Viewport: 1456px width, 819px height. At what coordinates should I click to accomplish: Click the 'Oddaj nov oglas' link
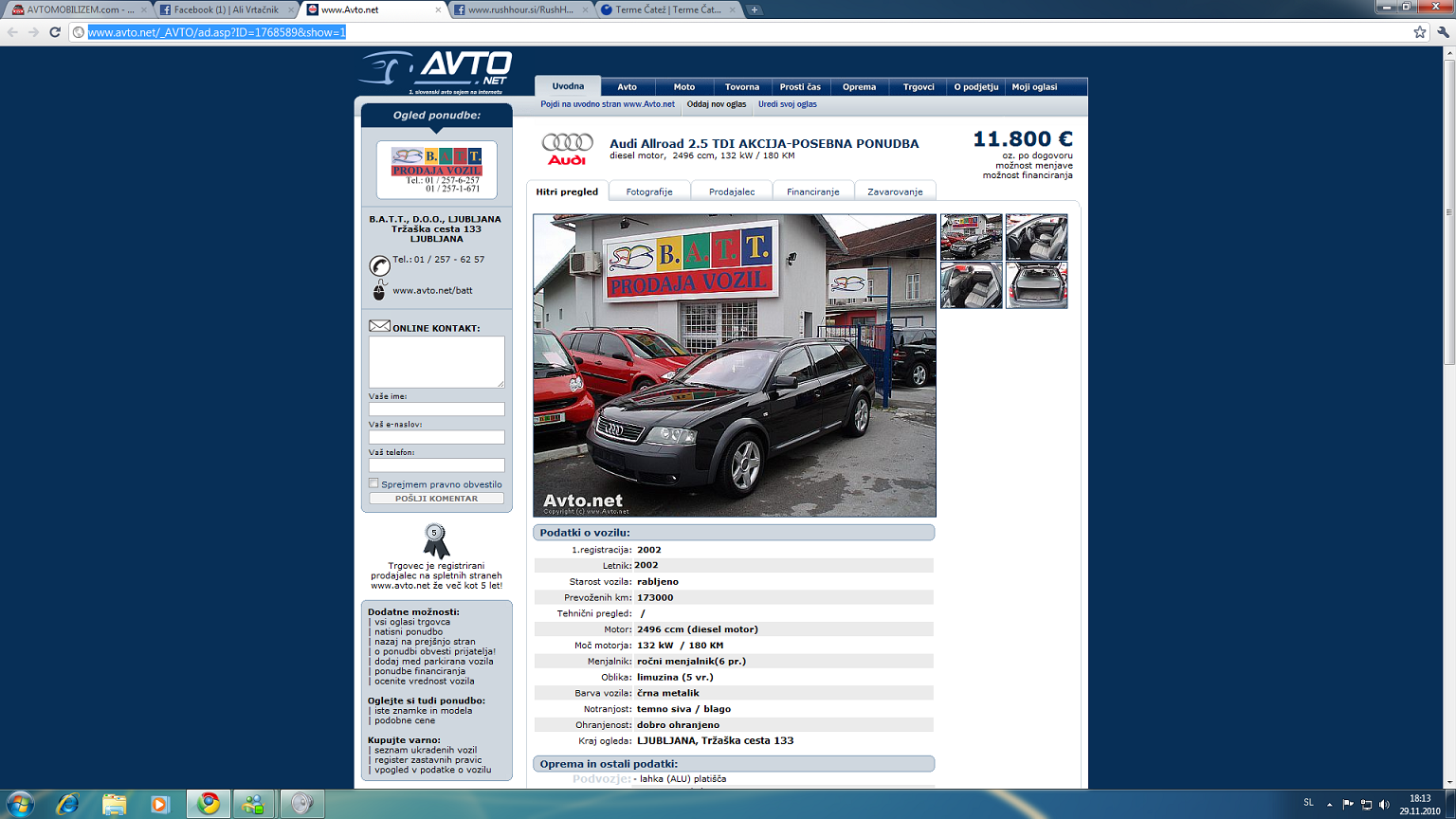tap(717, 104)
